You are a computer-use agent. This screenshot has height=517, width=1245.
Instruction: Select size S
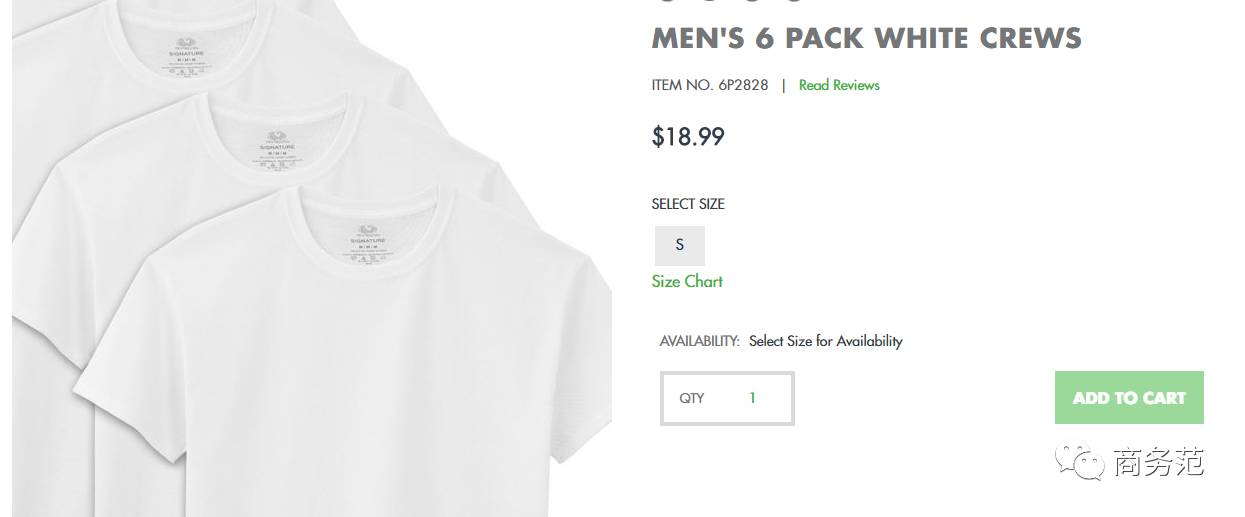tap(680, 245)
